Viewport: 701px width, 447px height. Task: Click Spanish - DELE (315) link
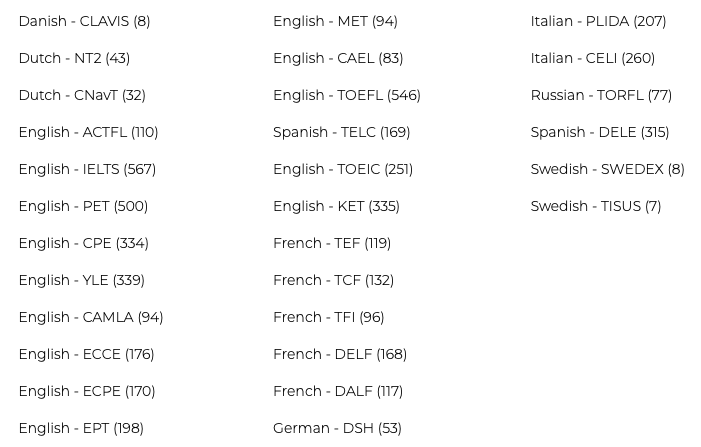(599, 133)
